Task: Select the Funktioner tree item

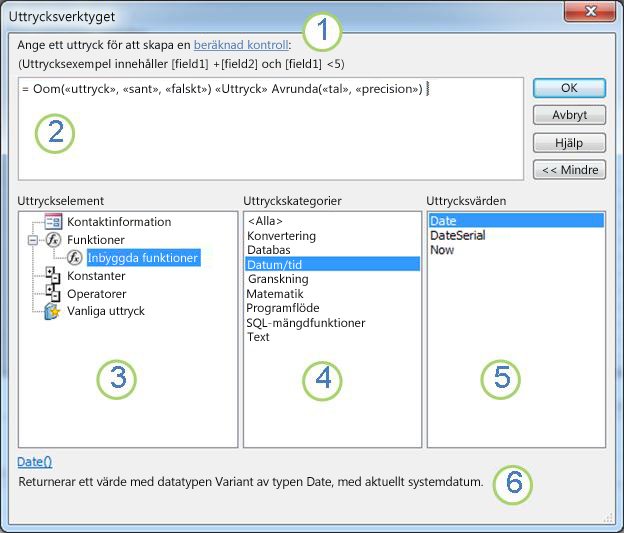Action: pyautogui.click(x=96, y=240)
